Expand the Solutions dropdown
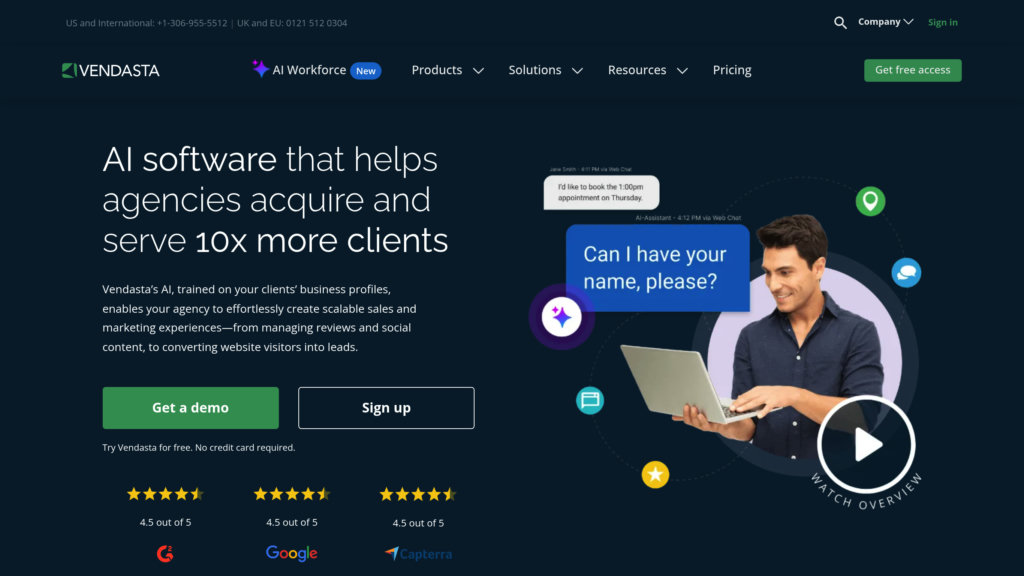Image resolution: width=1024 pixels, height=576 pixels. pyautogui.click(x=545, y=70)
